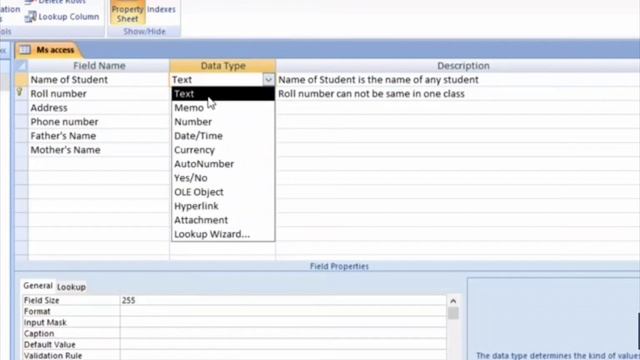
Task: Click the table icon on Ms access tab
Action: tap(24, 50)
